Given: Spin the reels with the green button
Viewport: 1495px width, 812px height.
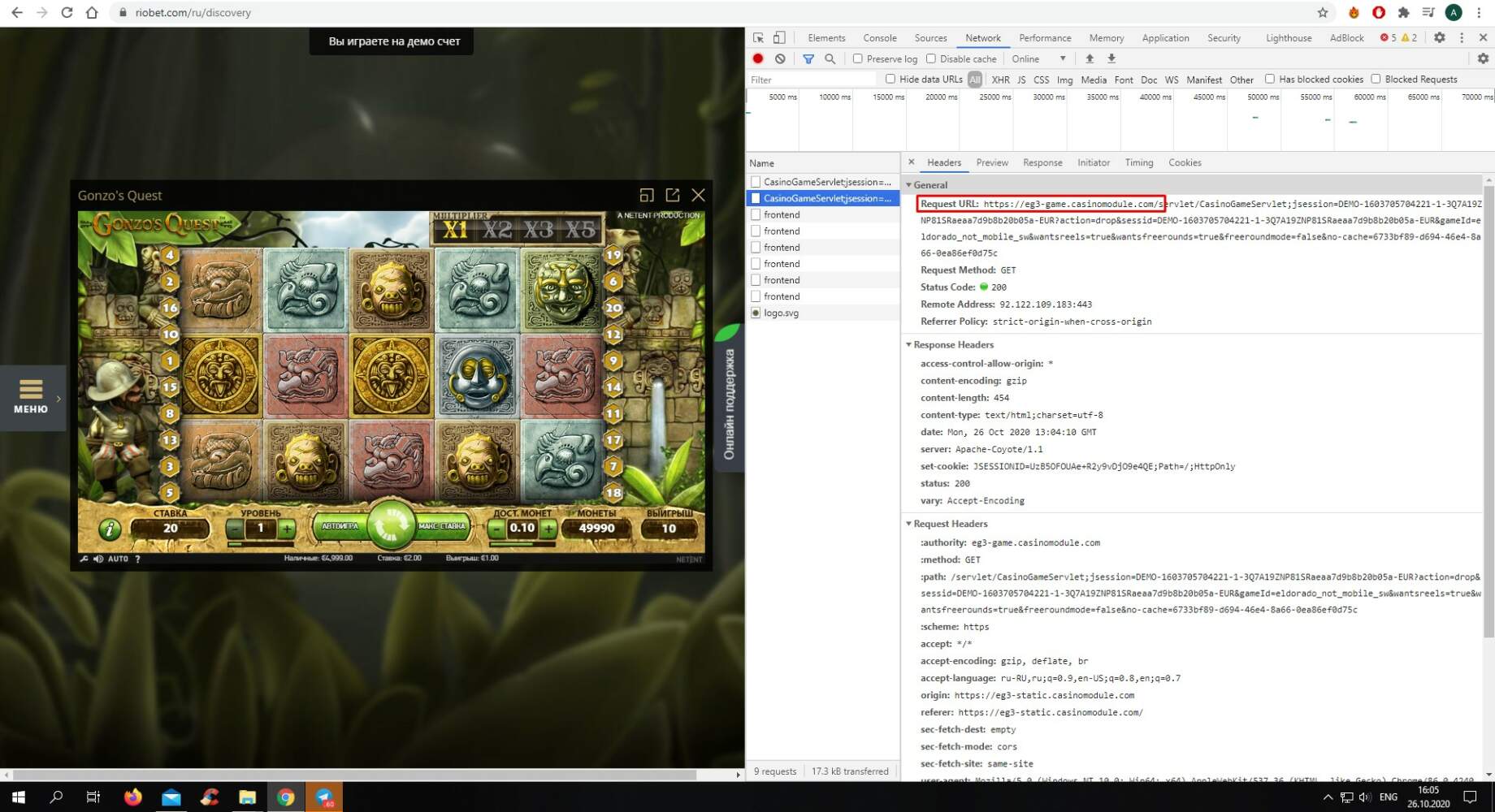Looking at the screenshot, I should click(391, 525).
